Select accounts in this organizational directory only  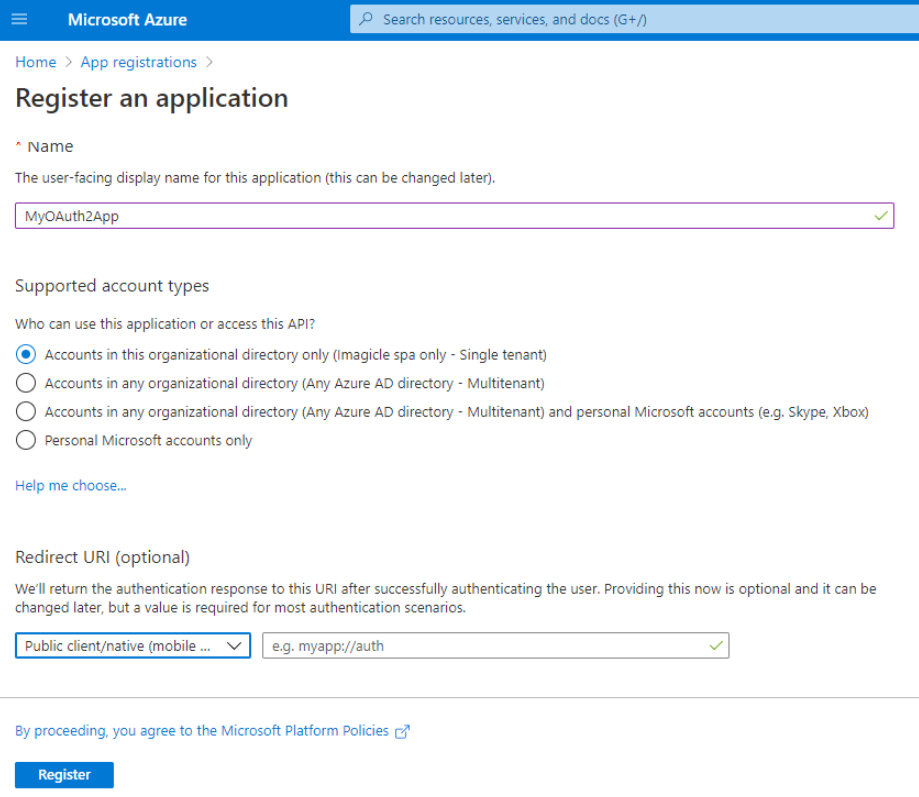click(x=23, y=354)
